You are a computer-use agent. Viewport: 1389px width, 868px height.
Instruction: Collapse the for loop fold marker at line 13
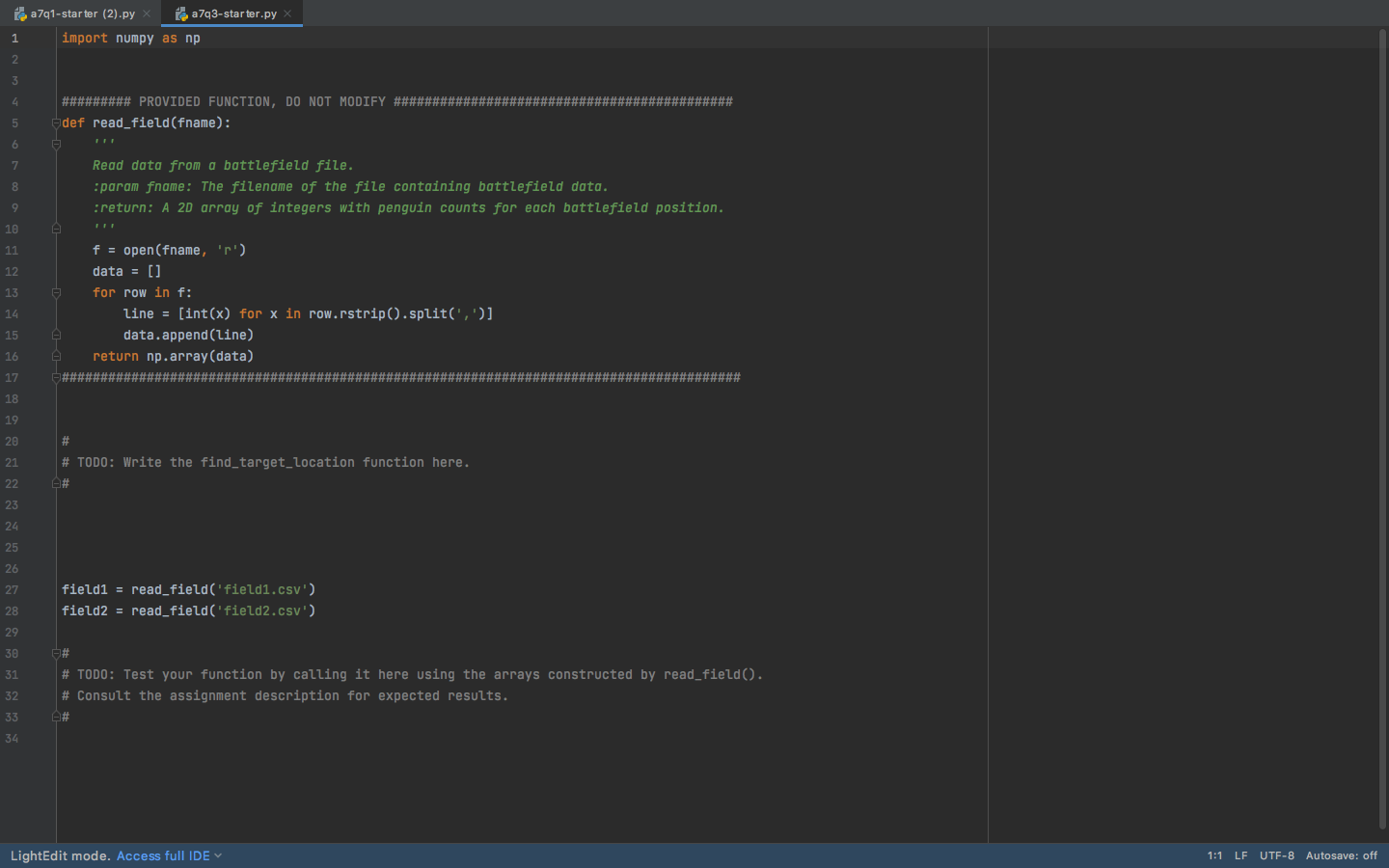point(56,293)
